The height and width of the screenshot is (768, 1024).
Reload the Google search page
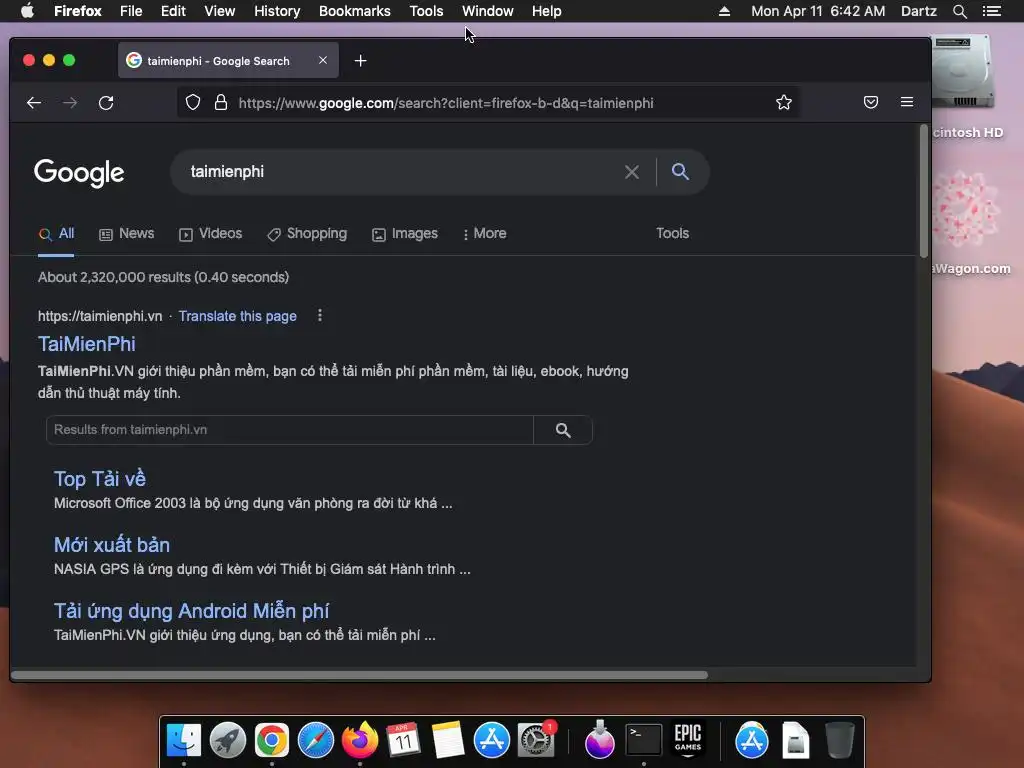pos(106,103)
